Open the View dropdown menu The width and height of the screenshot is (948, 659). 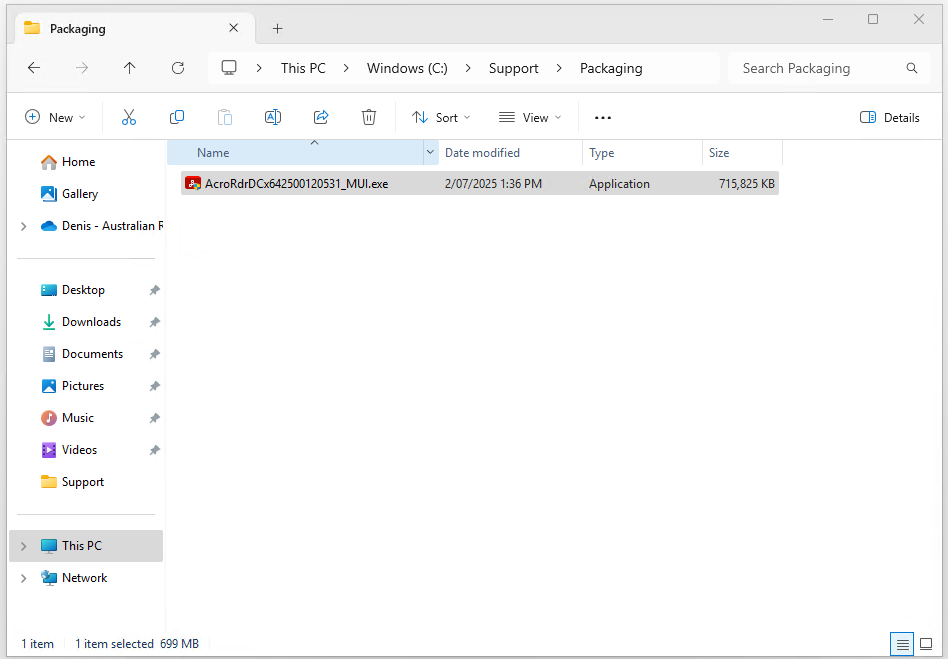pyautogui.click(x=530, y=118)
